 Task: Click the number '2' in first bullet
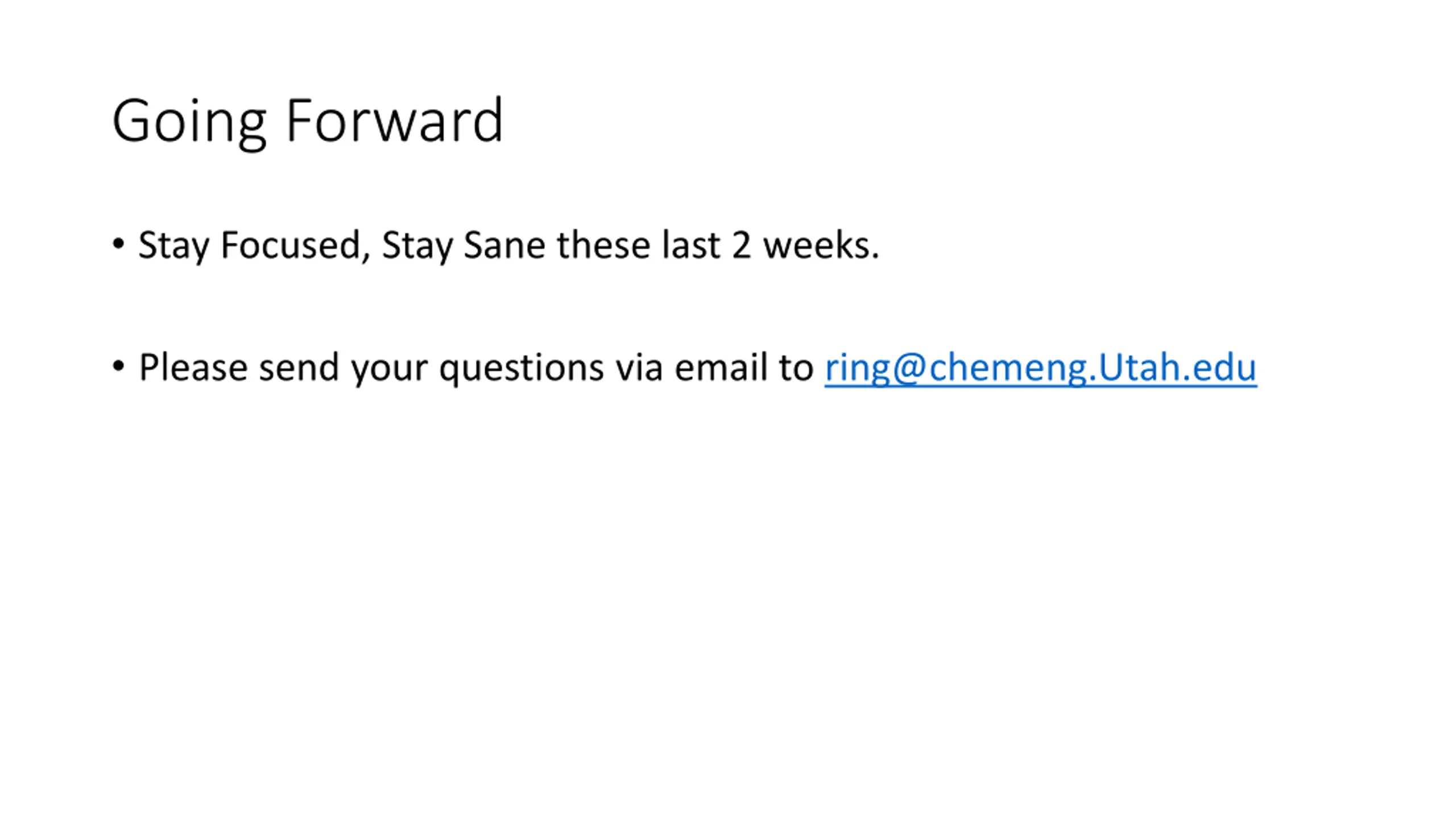pyautogui.click(x=741, y=246)
